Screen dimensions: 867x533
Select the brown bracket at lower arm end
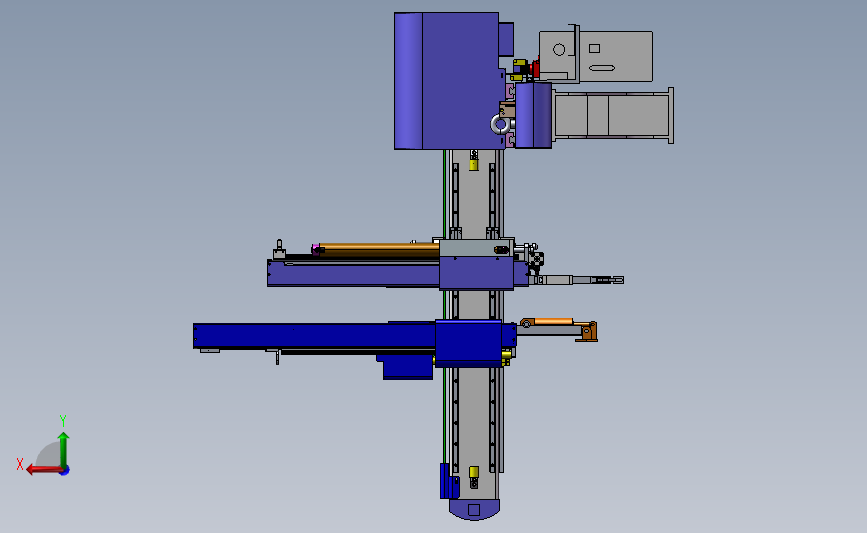pos(588,332)
